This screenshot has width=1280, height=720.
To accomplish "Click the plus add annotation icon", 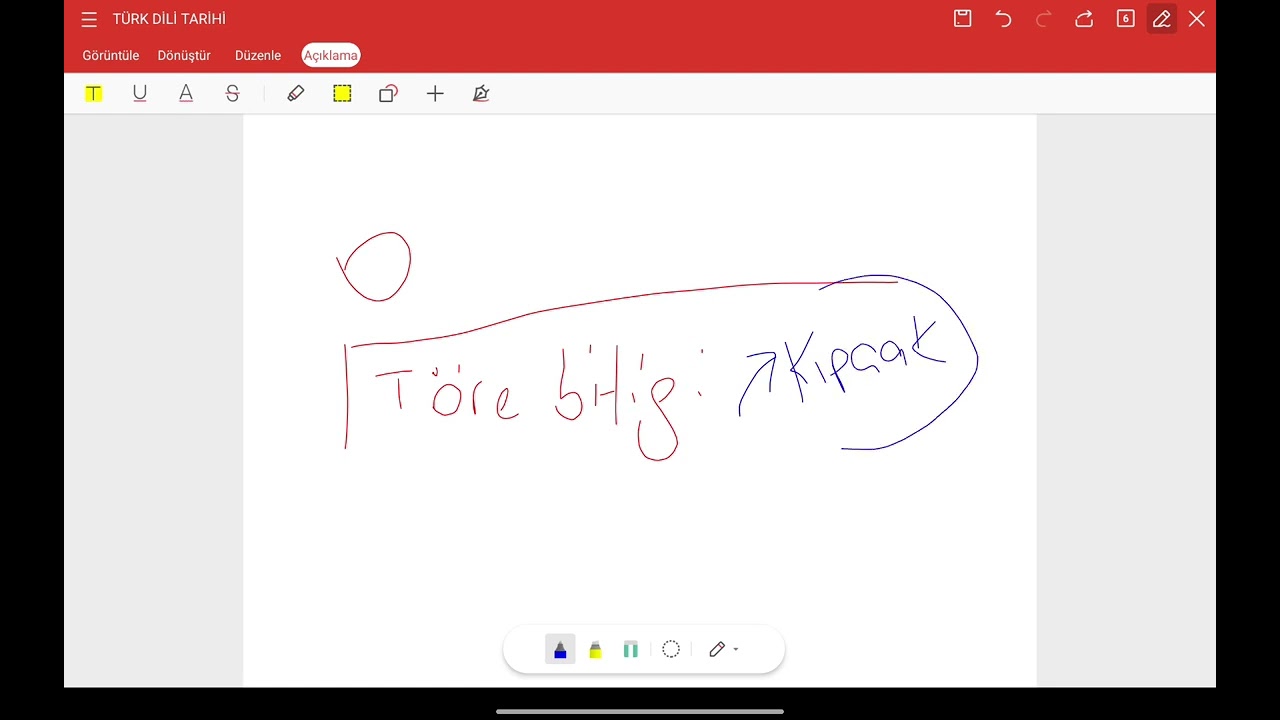I will coord(435,94).
